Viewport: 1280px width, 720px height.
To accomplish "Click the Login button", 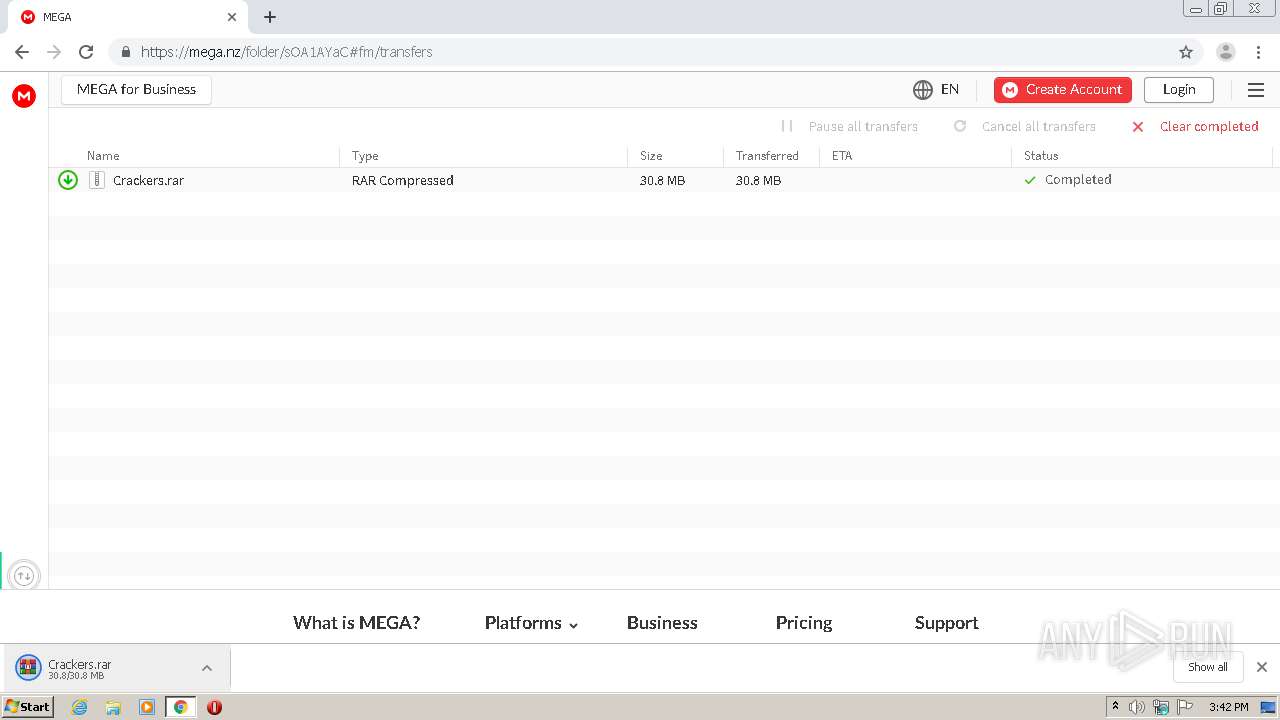I will [1179, 90].
